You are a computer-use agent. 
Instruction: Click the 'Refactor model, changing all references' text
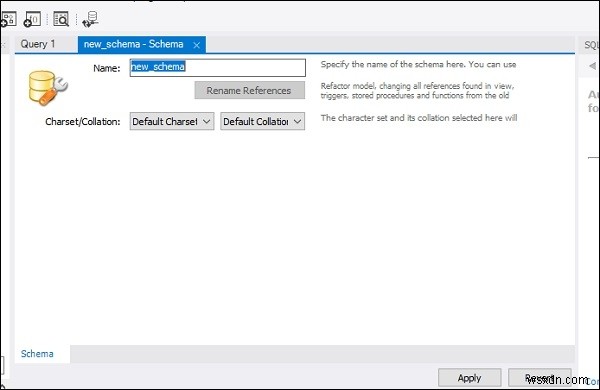coord(417,91)
